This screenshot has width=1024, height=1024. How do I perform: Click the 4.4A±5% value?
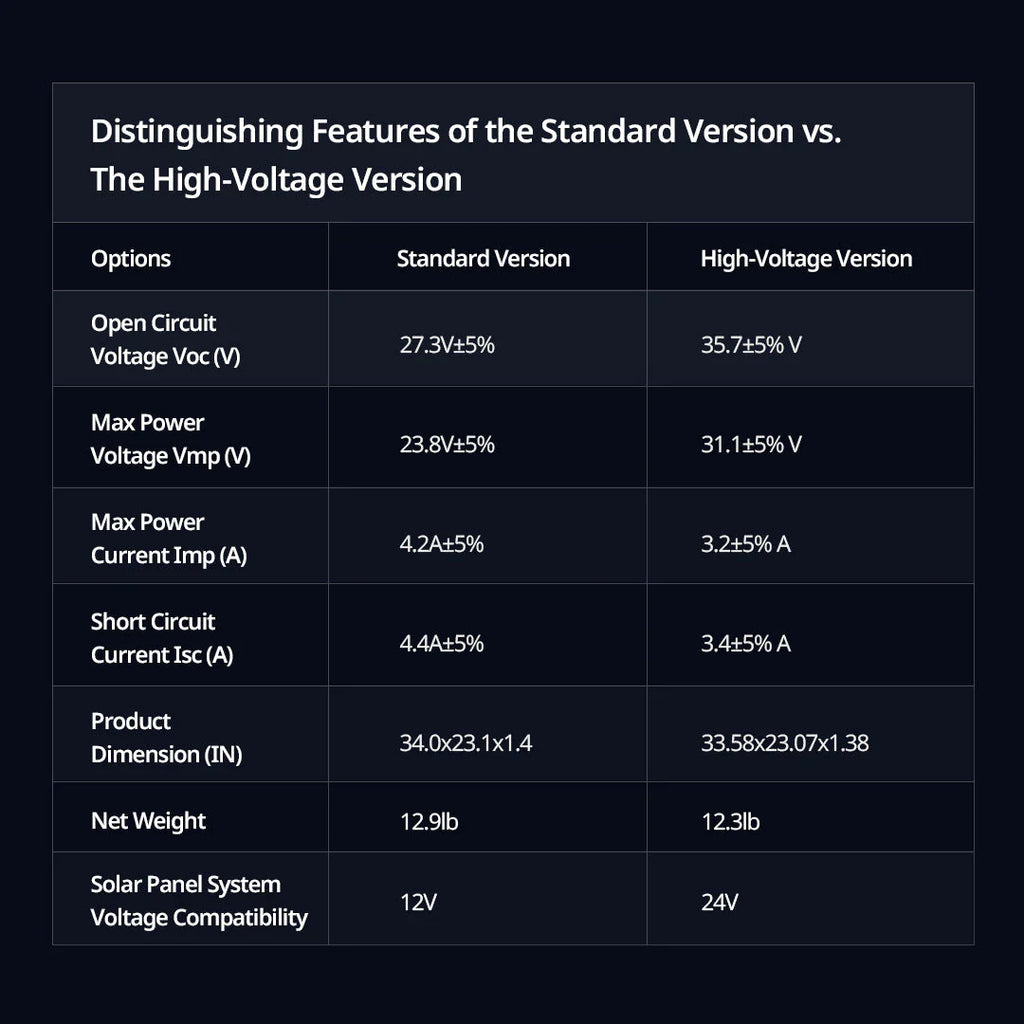(442, 643)
